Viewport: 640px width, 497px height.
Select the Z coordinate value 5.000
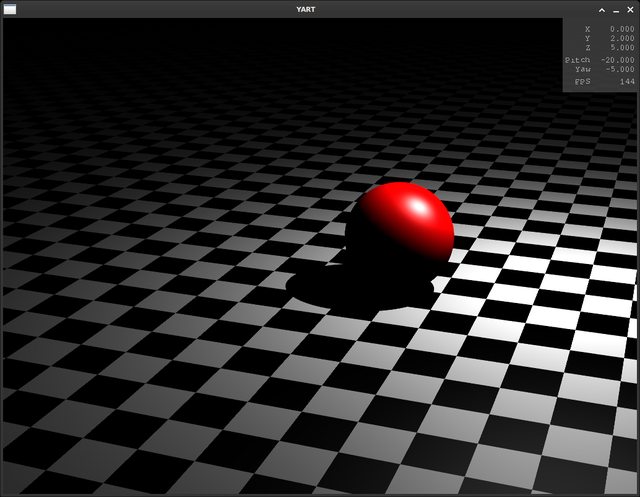point(622,48)
